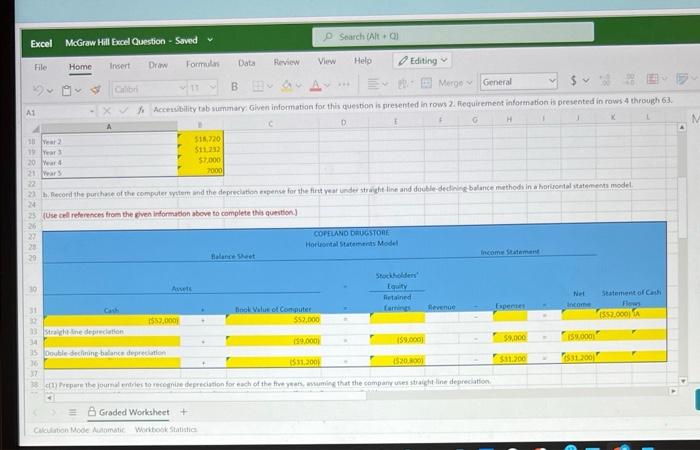Expand the currency format dropdown arrow
The image size is (700, 450).
pyautogui.click(x=586, y=80)
